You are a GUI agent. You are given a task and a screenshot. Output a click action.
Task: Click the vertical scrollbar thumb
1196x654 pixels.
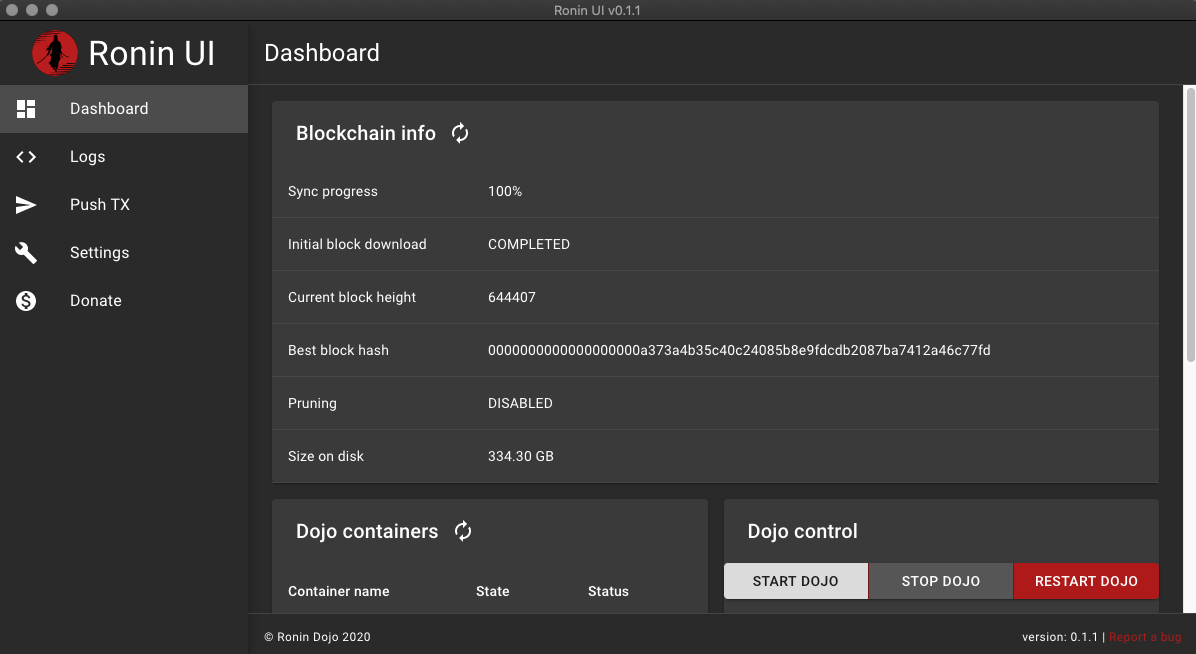pos(1190,225)
